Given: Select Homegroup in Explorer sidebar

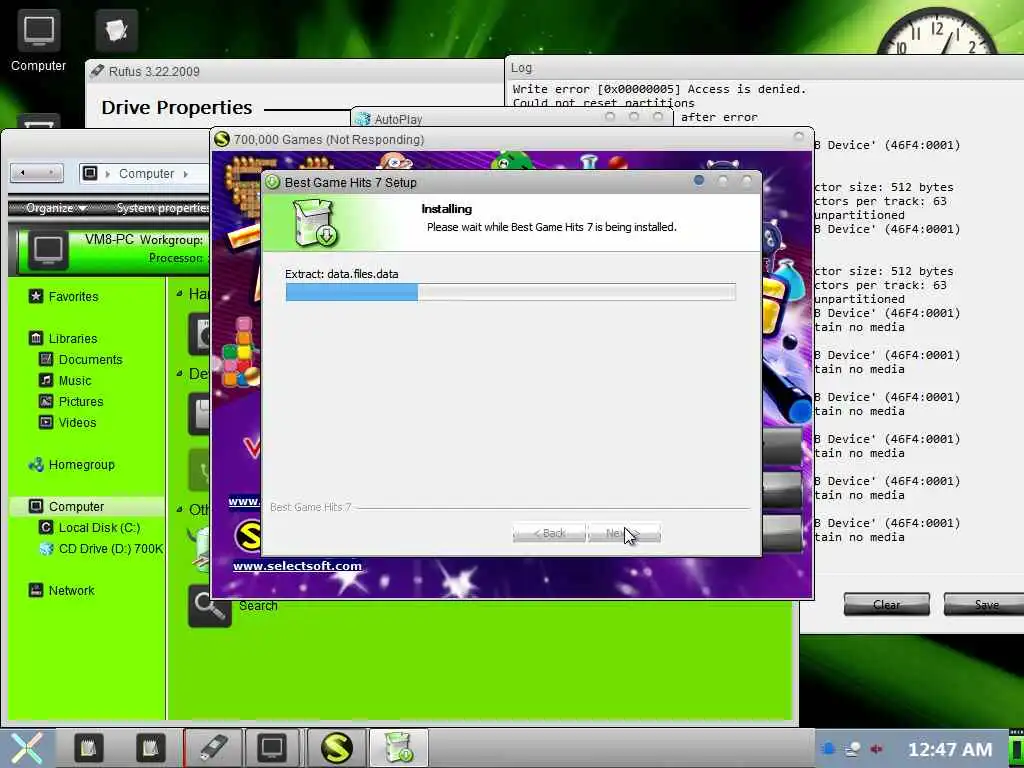Looking at the screenshot, I should point(82,464).
